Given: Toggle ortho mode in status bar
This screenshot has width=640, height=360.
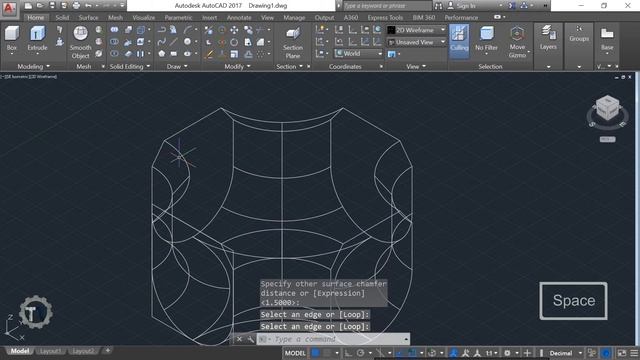Looking at the screenshot, I should [x=348, y=353].
